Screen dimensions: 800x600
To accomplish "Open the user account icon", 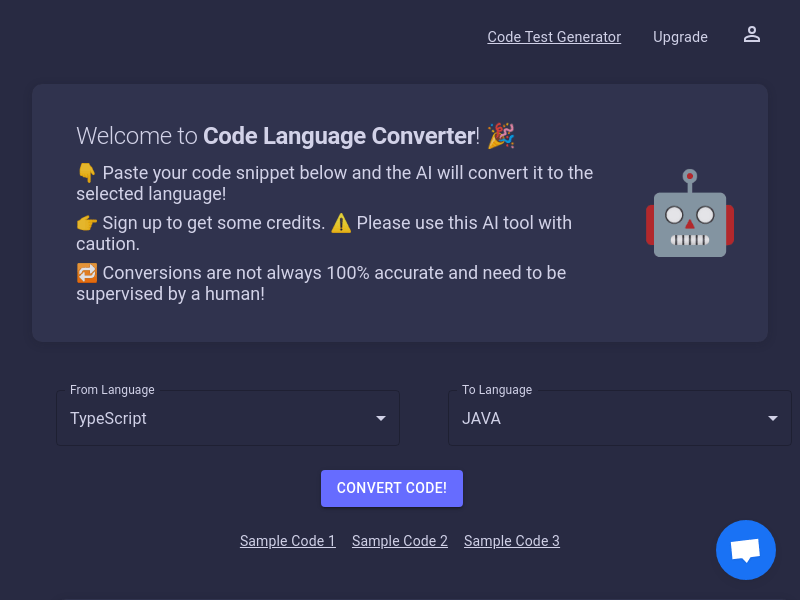I will 752,34.
